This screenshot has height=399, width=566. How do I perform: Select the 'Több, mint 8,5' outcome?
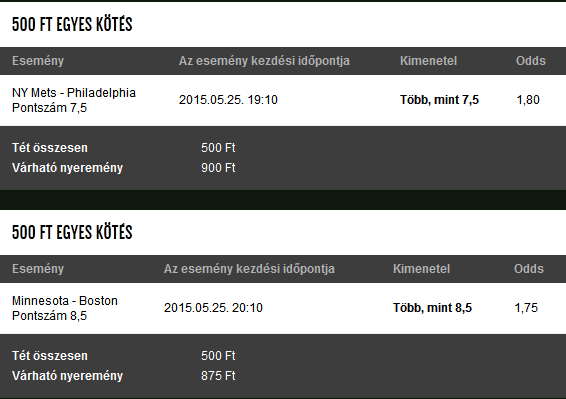(432, 308)
